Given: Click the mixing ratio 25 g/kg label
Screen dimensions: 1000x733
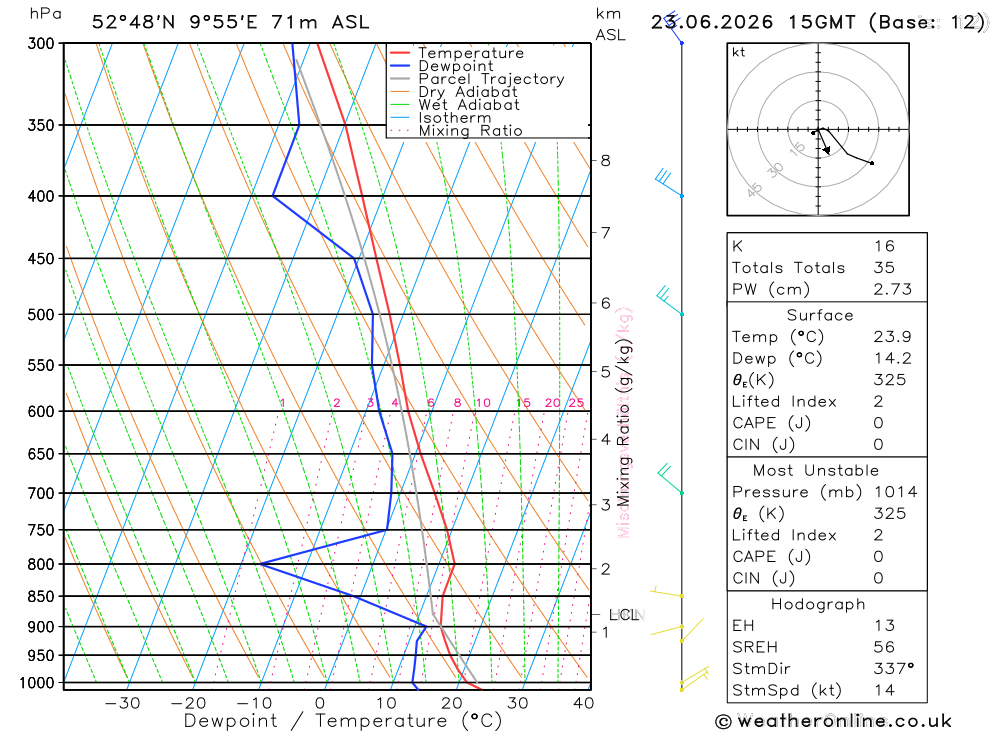Looking at the screenshot, I should point(577,403).
